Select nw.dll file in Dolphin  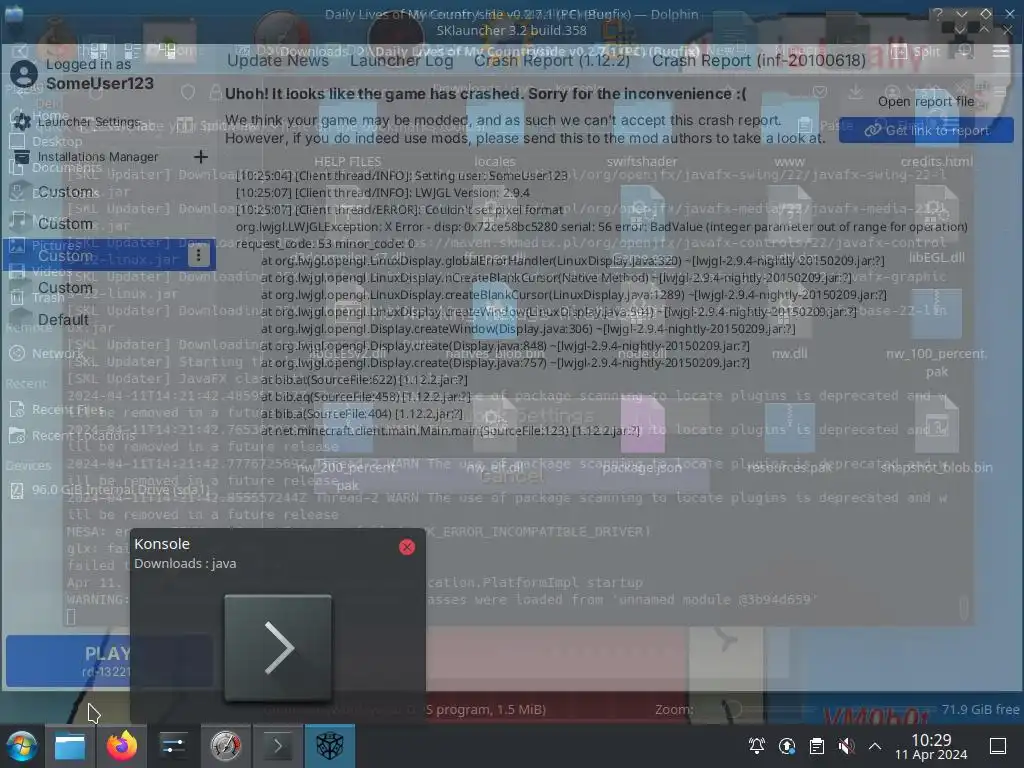(790, 327)
